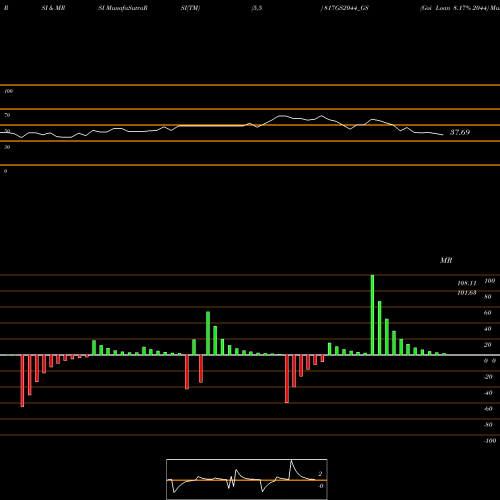Open the mini overview chart at bottom

point(247,479)
